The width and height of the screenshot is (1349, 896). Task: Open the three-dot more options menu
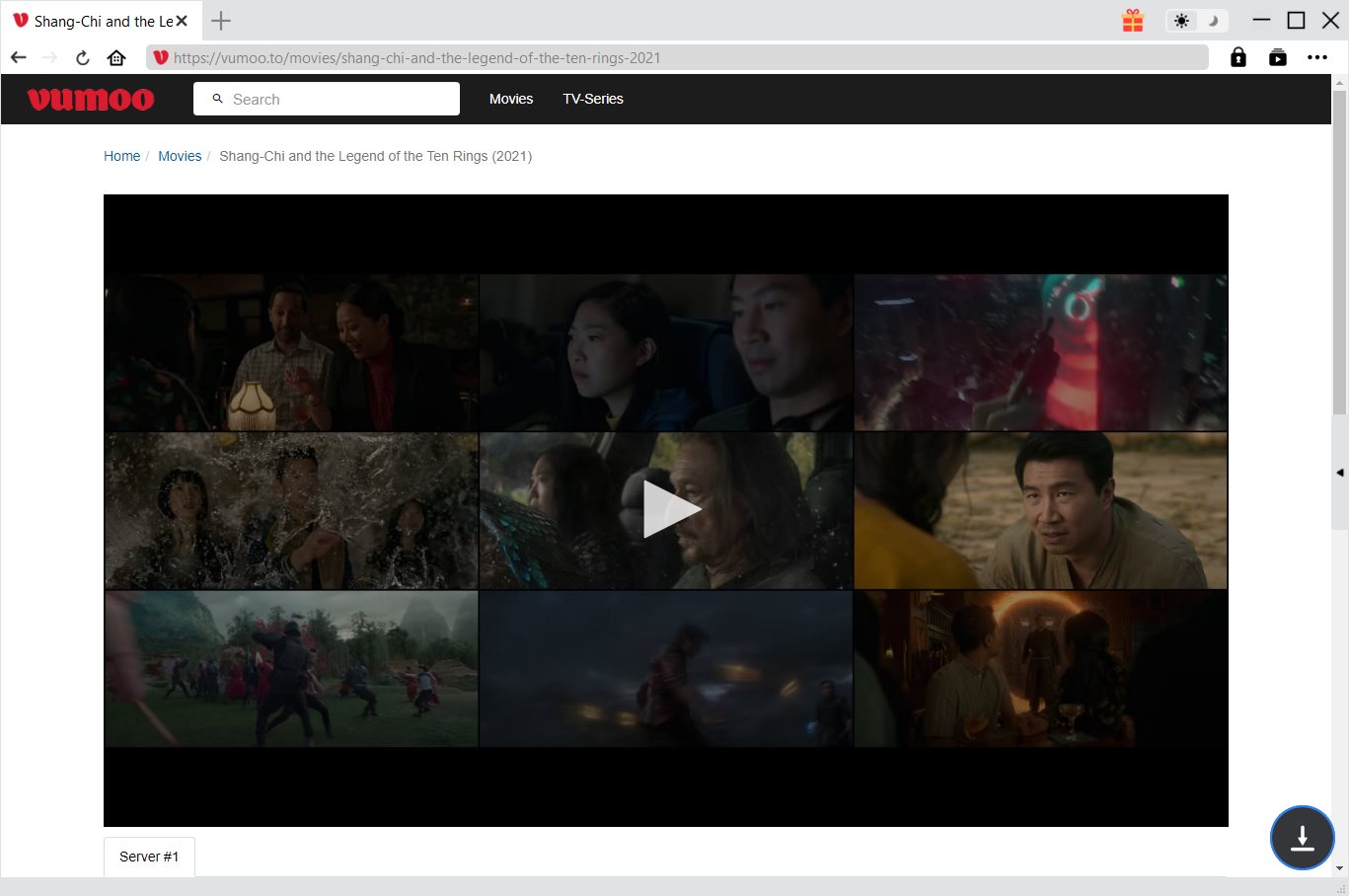(x=1316, y=58)
